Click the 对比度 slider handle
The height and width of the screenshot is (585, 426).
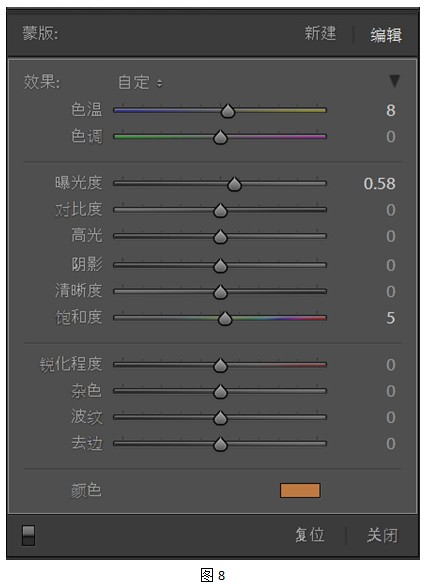tap(220, 210)
